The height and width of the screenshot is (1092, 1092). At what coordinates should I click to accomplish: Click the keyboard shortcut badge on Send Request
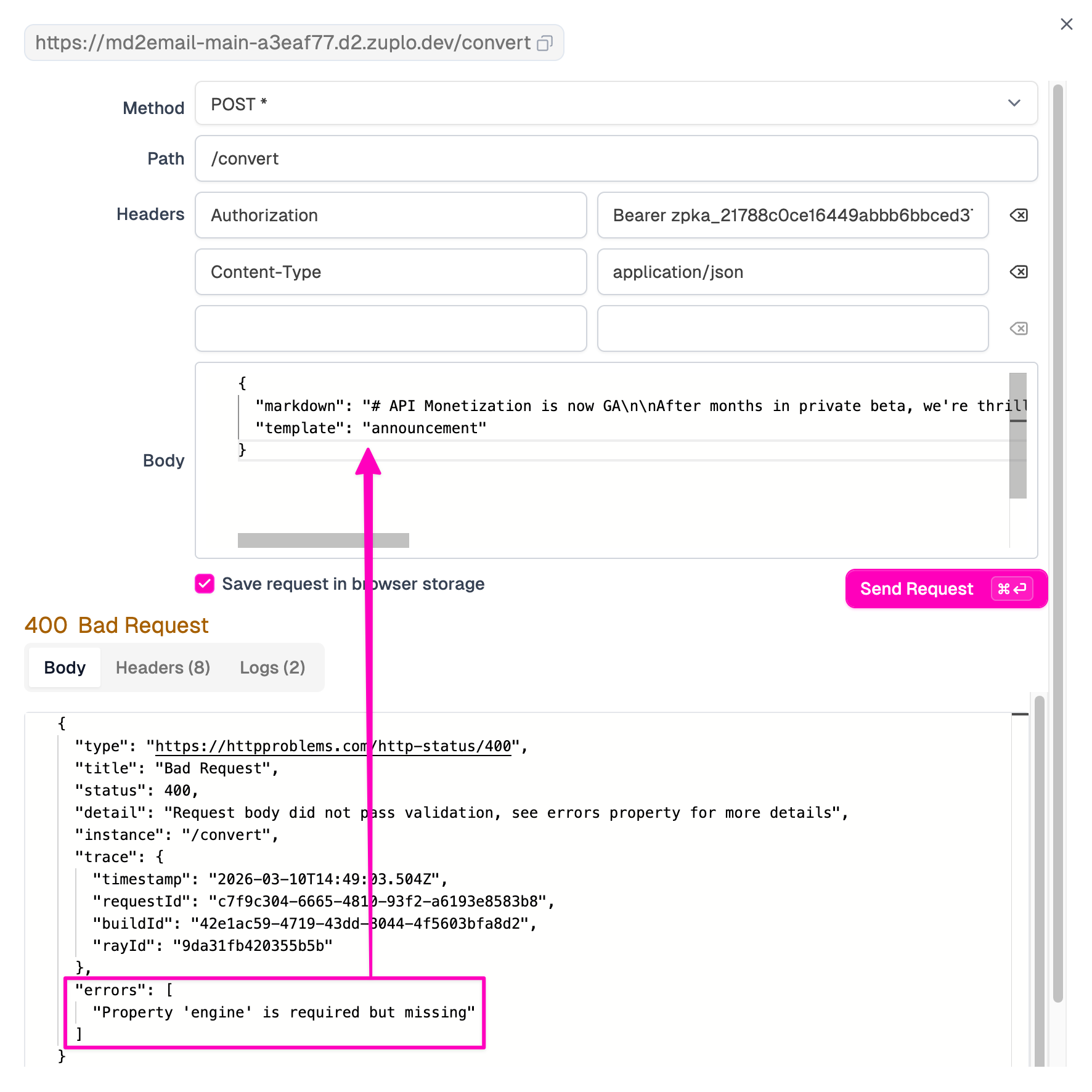(1012, 589)
